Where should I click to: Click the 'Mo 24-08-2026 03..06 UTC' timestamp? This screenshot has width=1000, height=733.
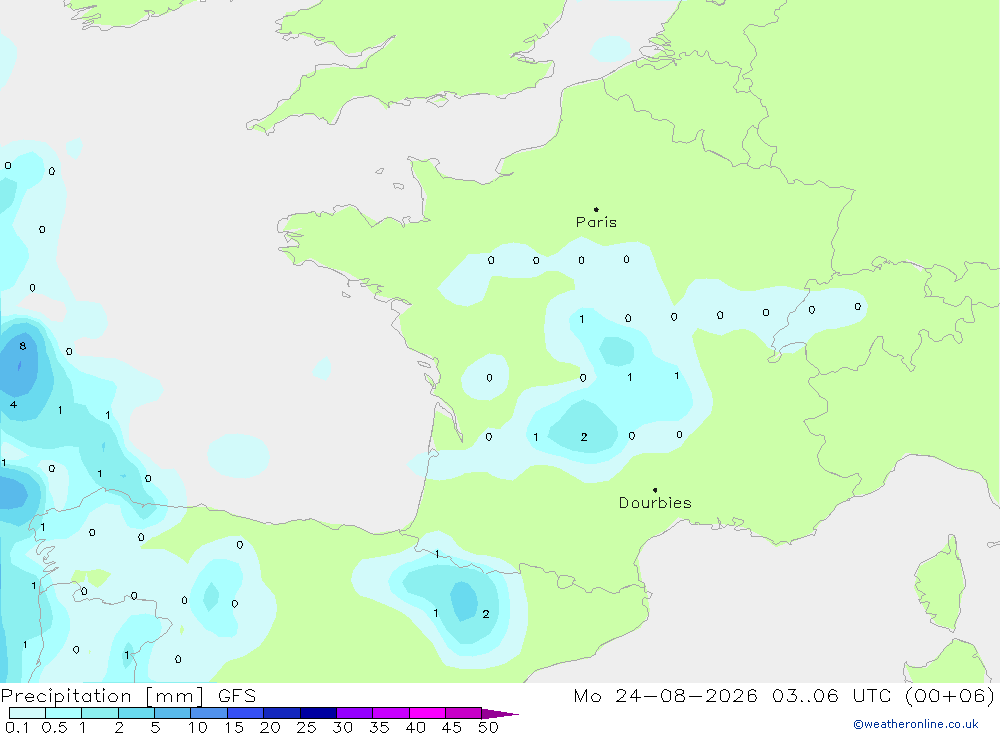[732, 695]
